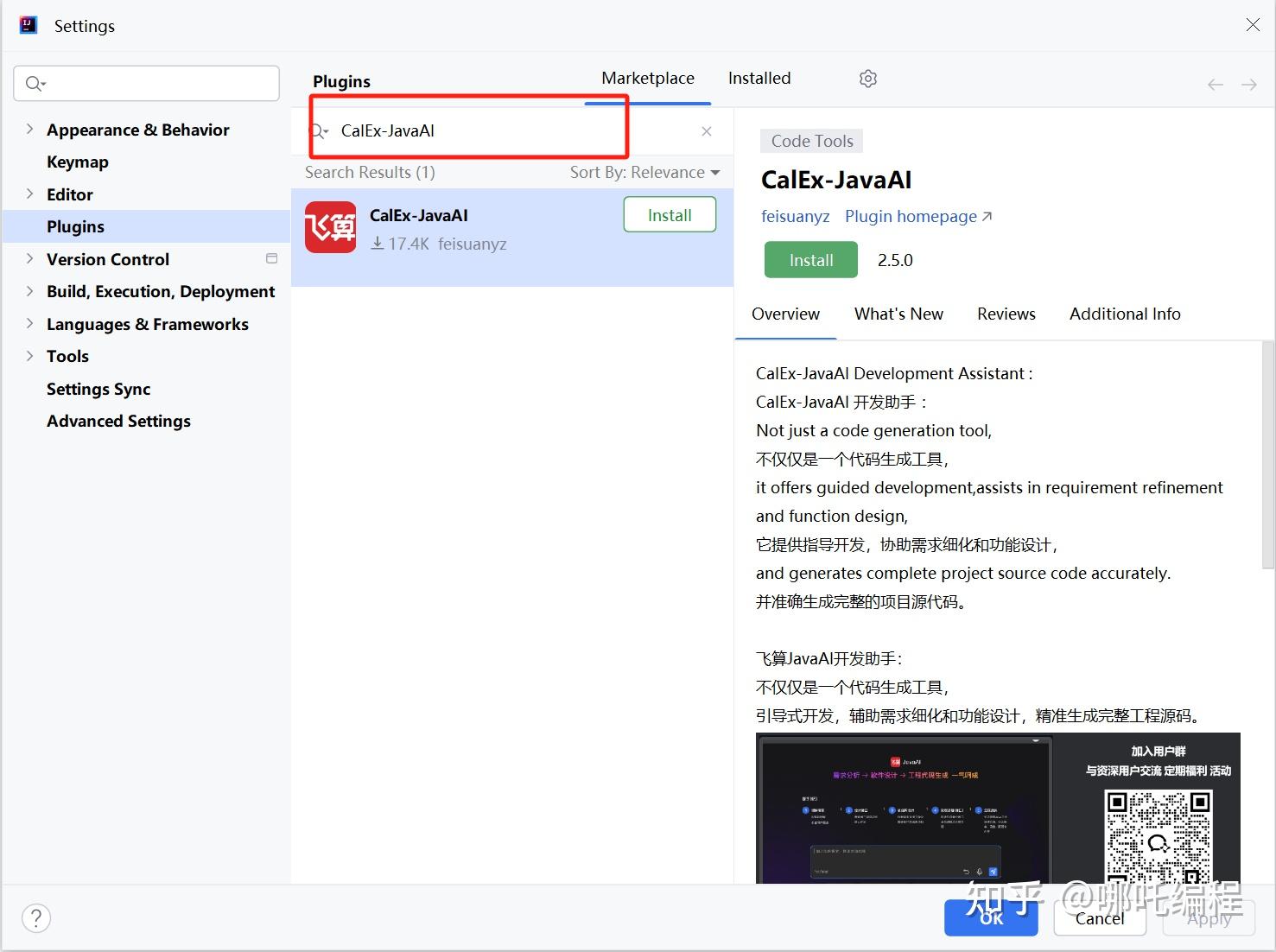Open Sort By Relevance dropdown
Screen dimensions: 1276x952
coord(645,172)
